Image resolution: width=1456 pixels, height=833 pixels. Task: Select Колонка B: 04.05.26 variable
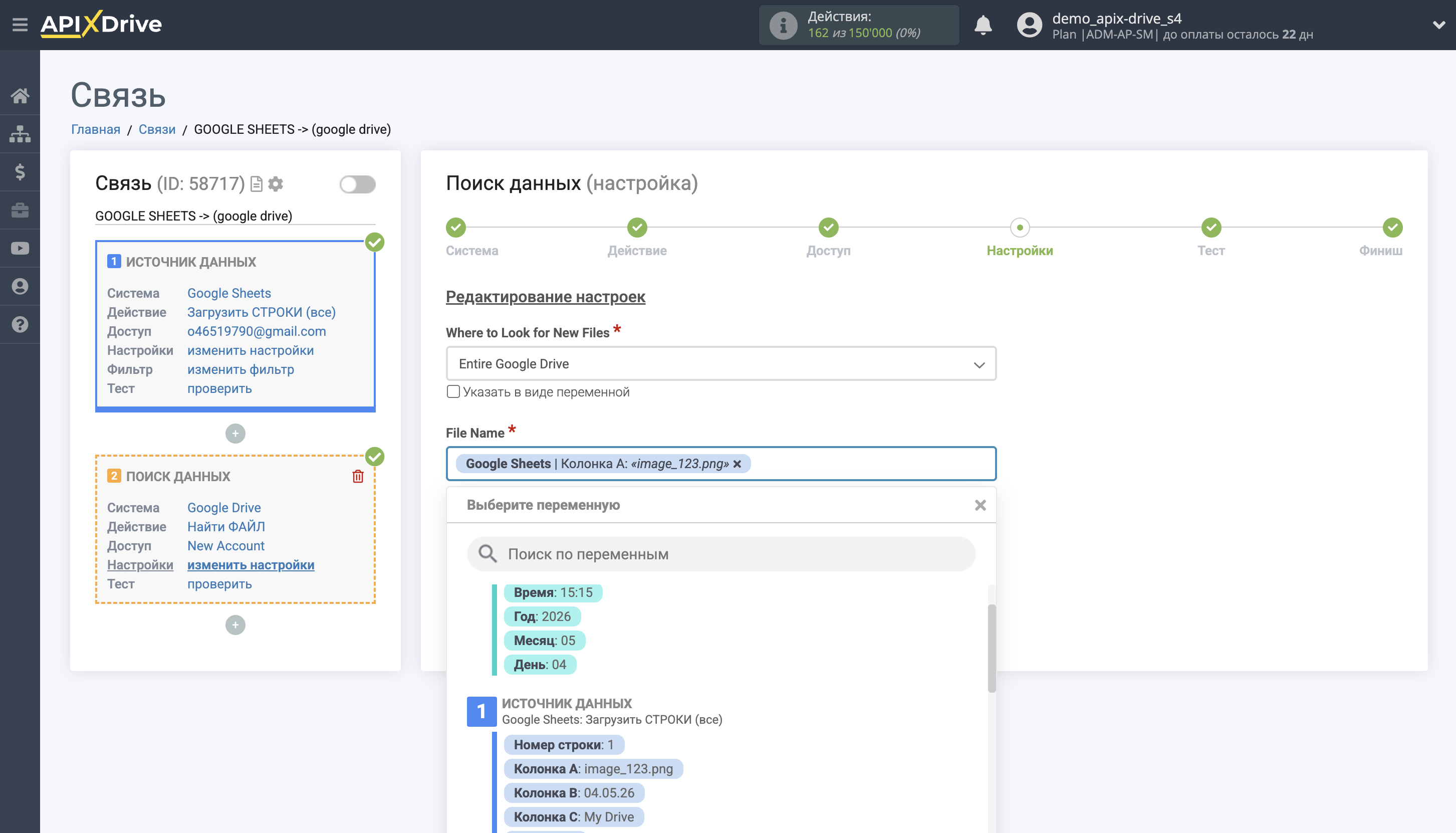pyautogui.click(x=574, y=793)
